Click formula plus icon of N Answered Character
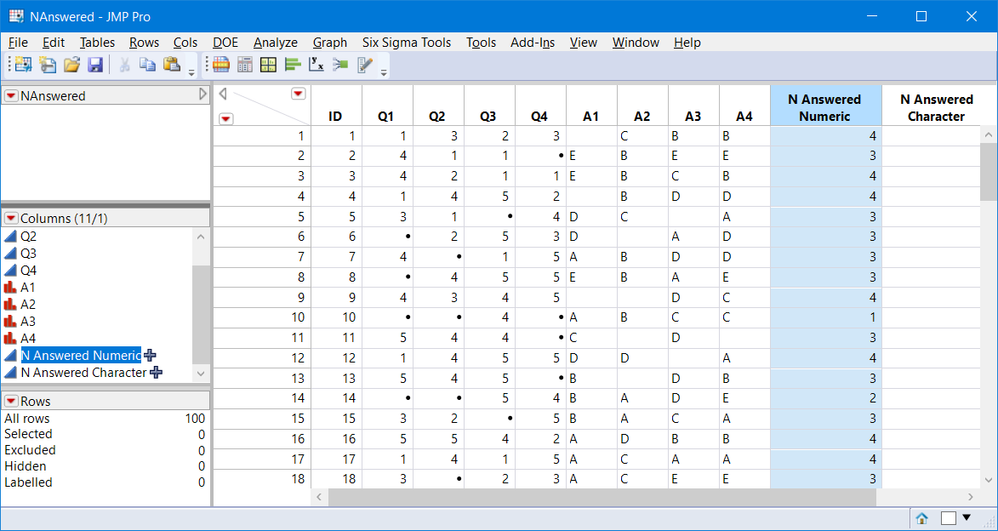The width and height of the screenshot is (998, 531). [155, 372]
